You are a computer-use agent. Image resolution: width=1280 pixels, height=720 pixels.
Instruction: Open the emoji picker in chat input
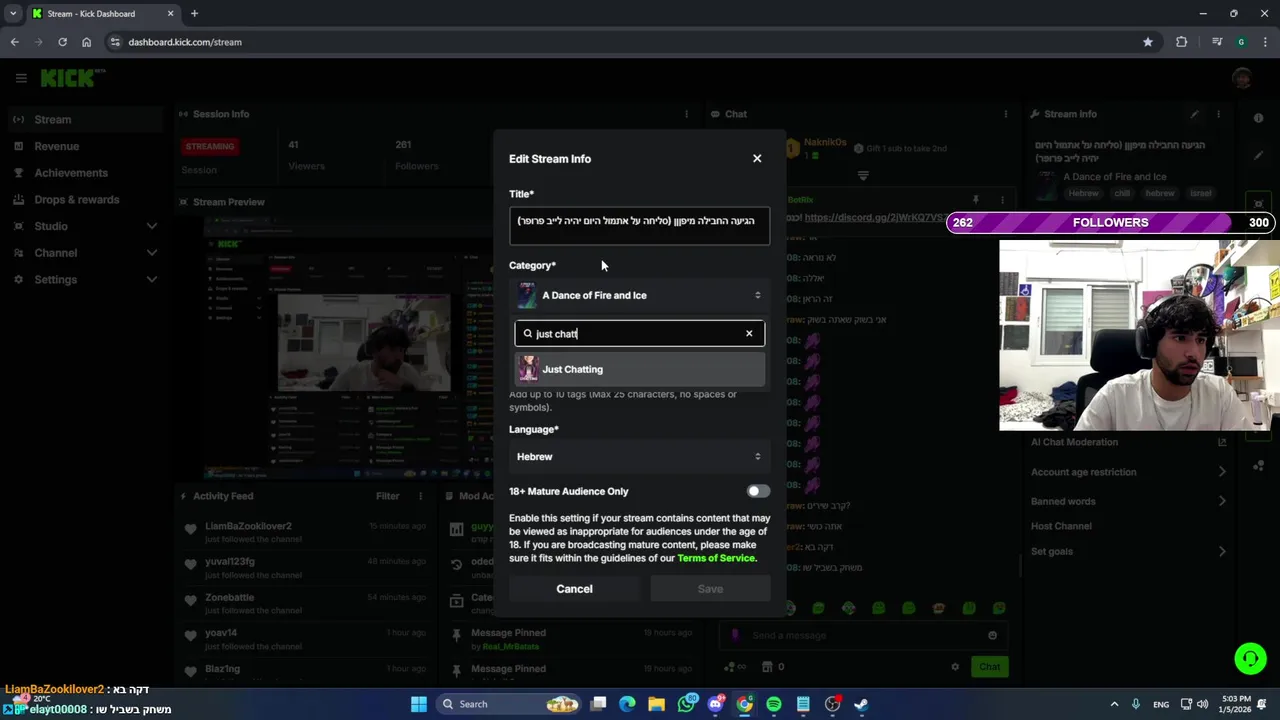click(x=992, y=635)
